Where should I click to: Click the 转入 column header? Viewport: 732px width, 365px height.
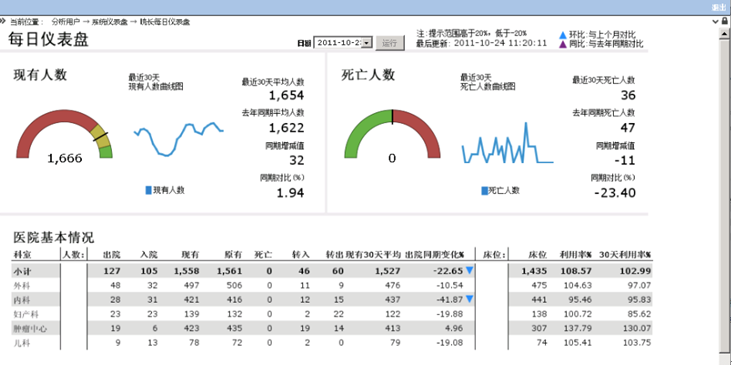tap(301, 255)
